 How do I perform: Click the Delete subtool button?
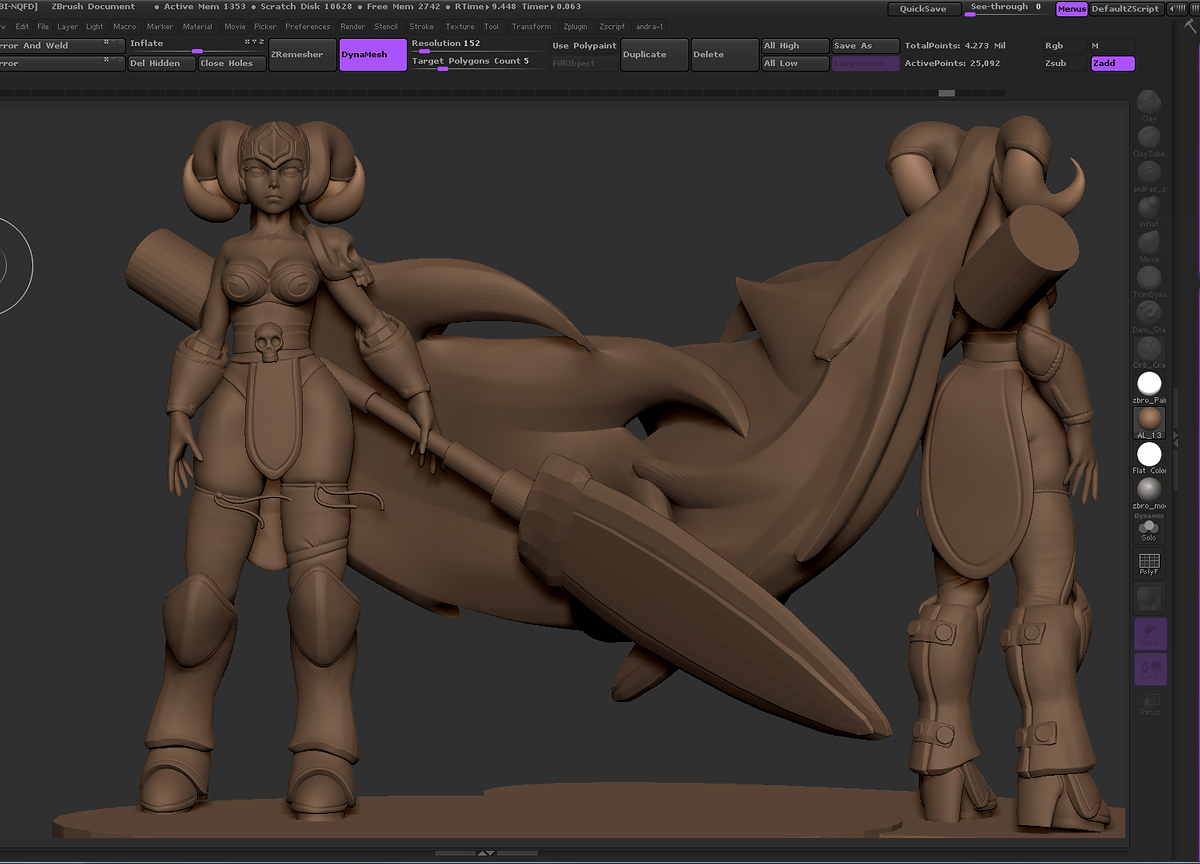(x=724, y=55)
